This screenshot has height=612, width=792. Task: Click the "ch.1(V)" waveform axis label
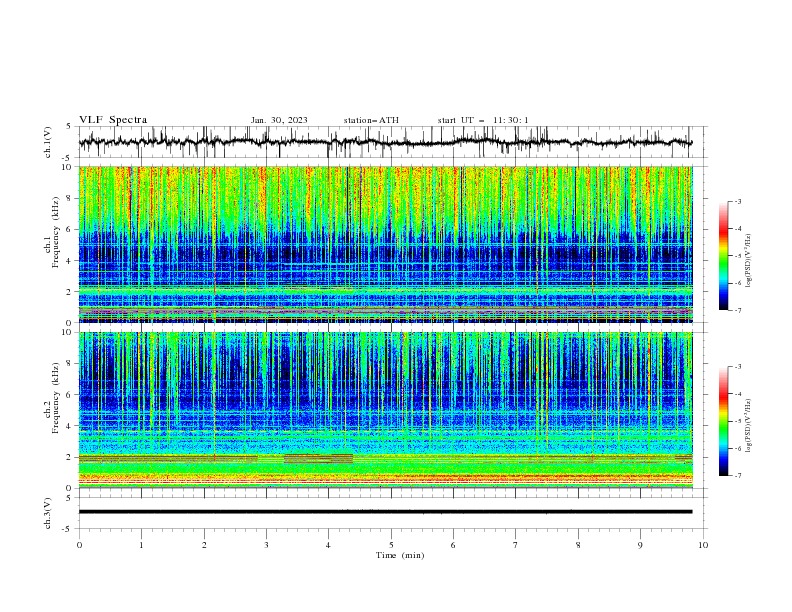[x=48, y=142]
